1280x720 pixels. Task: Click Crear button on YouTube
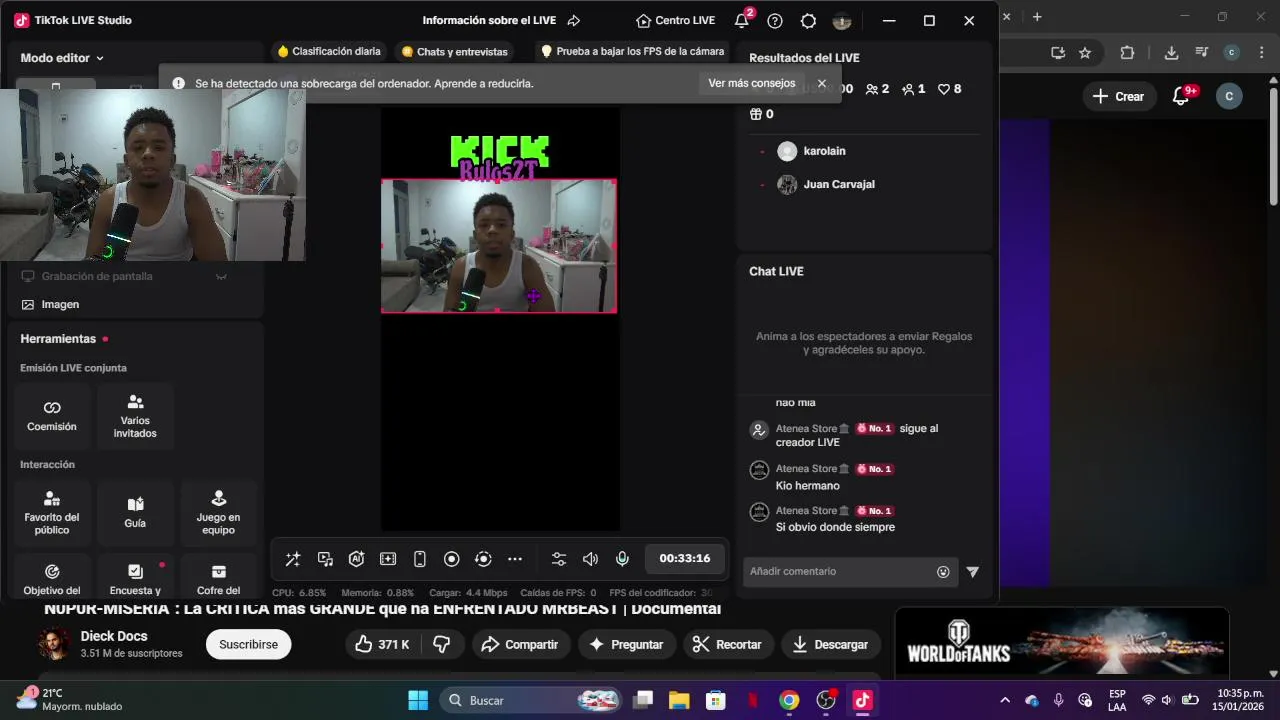tap(1118, 96)
